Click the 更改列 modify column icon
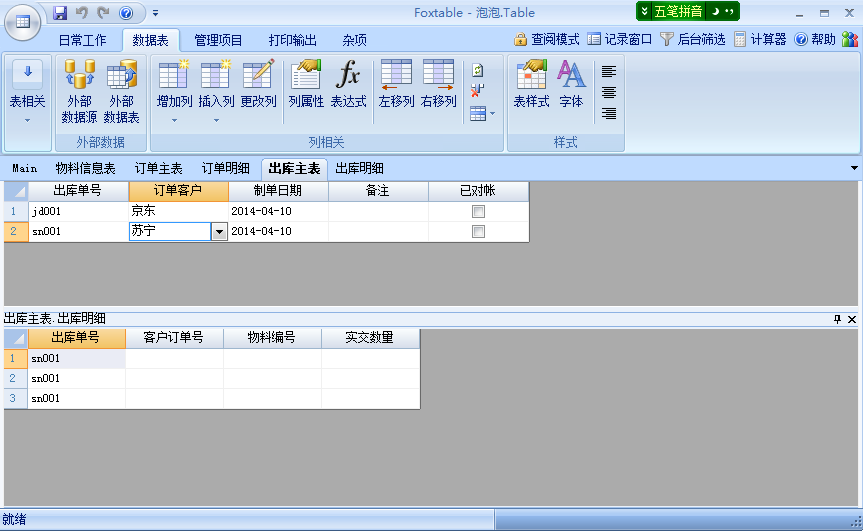The image size is (863, 531). coord(258,75)
